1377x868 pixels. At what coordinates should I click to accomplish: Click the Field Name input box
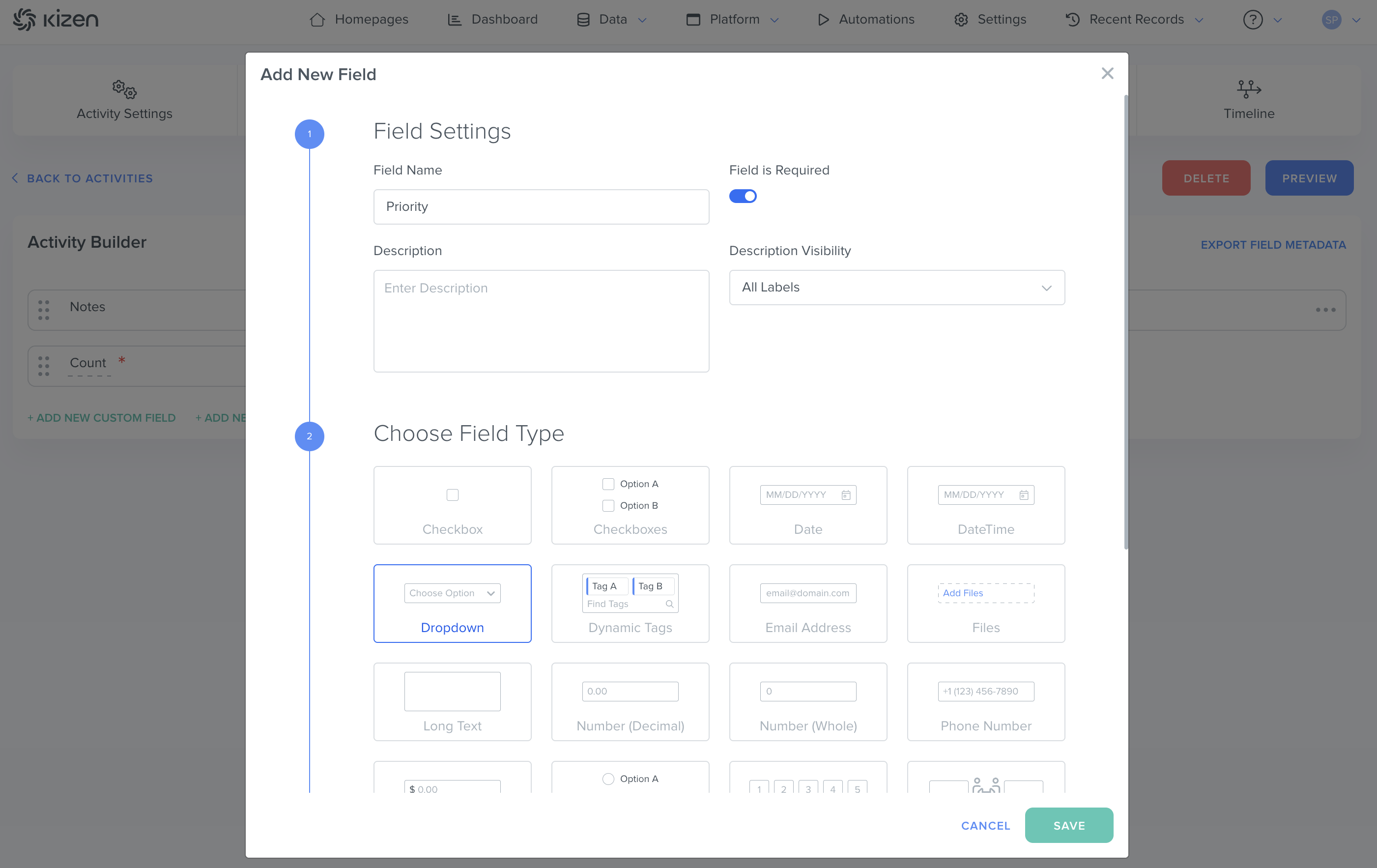pos(541,206)
